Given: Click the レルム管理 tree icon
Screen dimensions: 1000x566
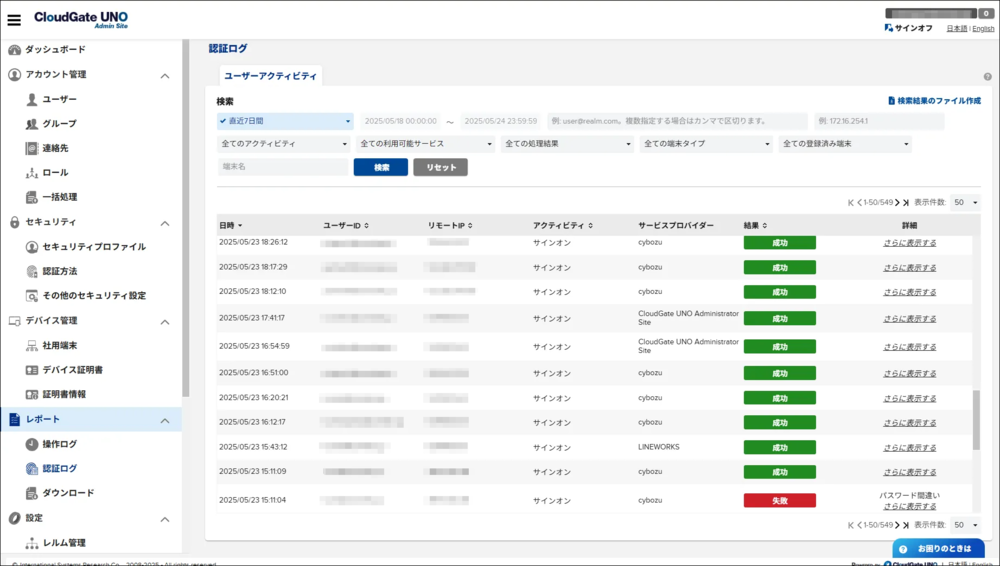Looking at the screenshot, I should click(x=32, y=543).
